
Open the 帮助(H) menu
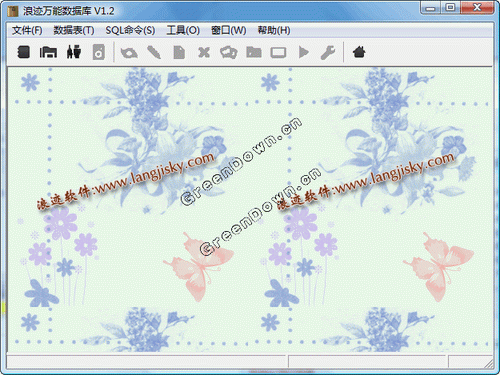point(274,30)
